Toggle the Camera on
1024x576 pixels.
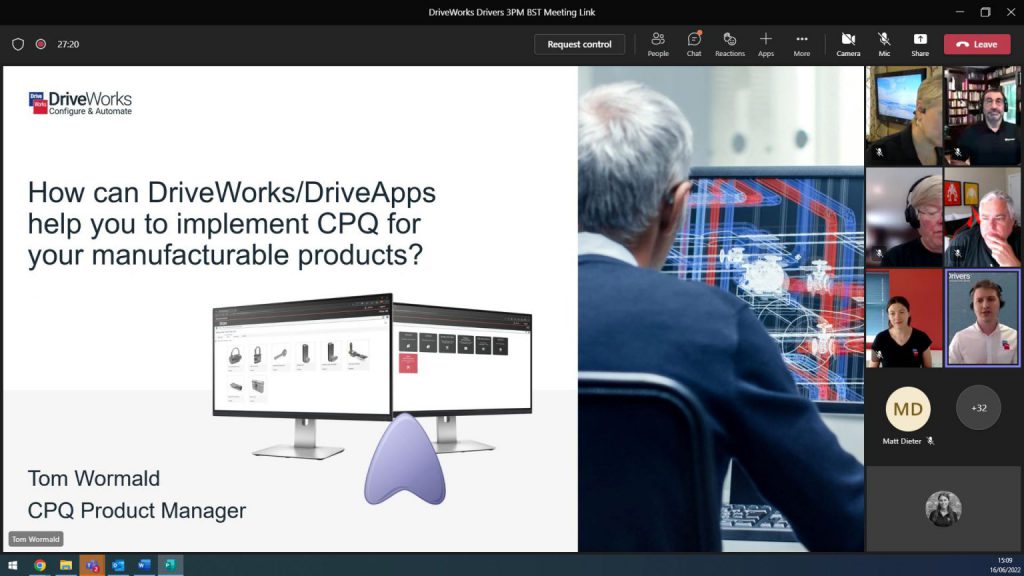(x=848, y=44)
